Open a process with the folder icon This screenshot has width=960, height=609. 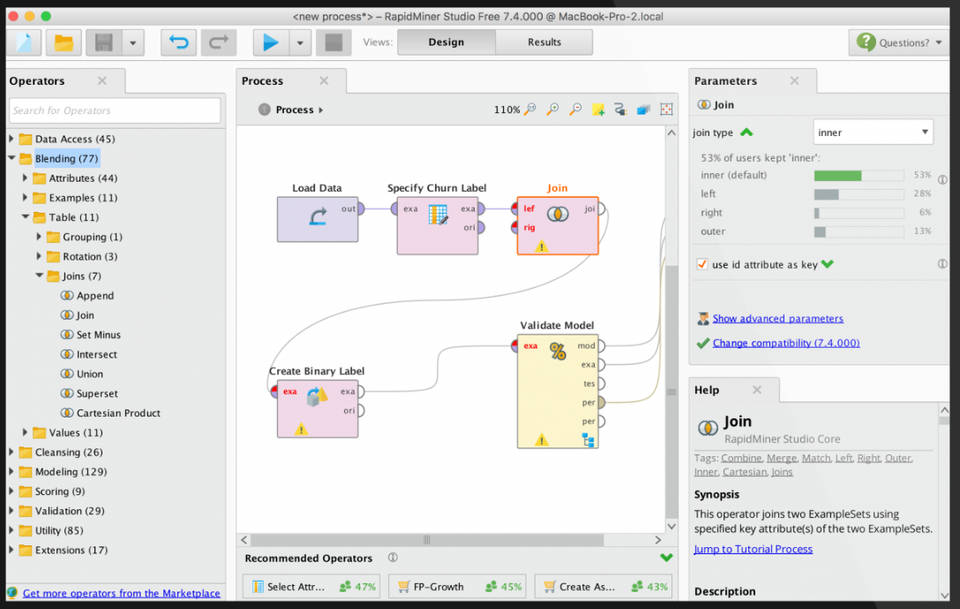(x=63, y=42)
